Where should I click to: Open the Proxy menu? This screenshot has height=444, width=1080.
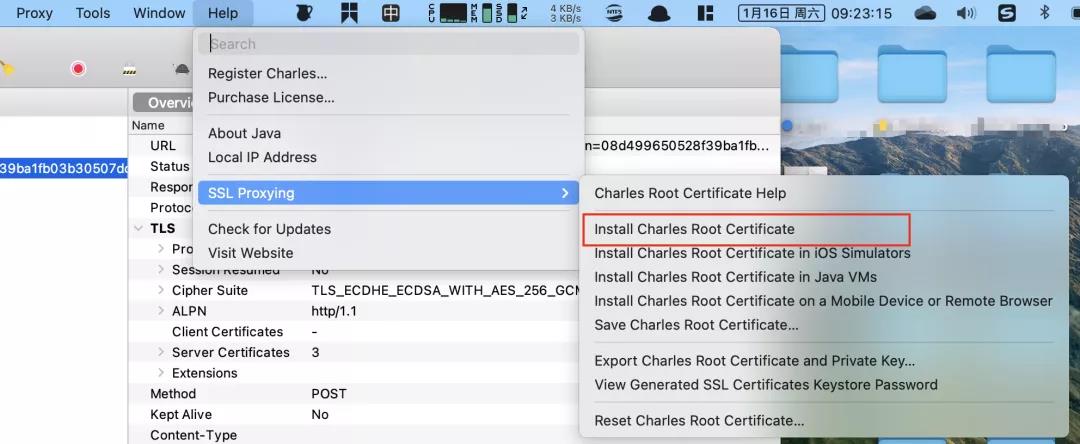[x=34, y=13]
